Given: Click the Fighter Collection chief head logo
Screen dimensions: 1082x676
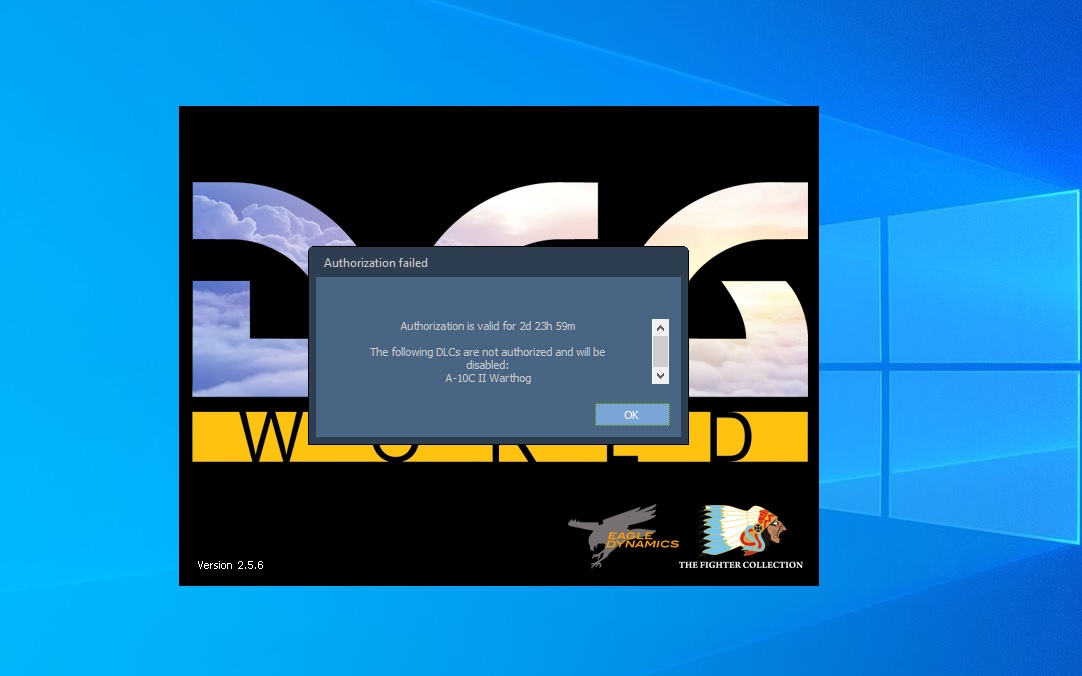Looking at the screenshot, I should tap(742, 530).
